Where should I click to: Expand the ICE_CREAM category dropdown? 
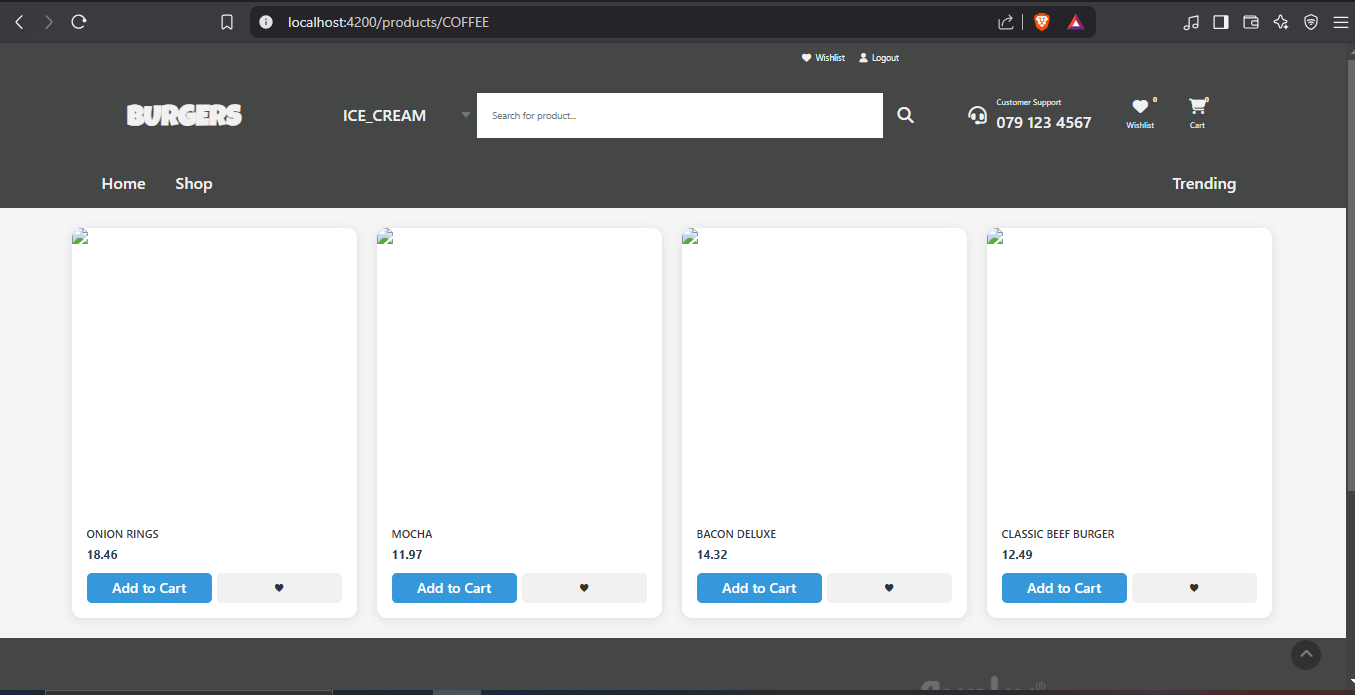click(x=406, y=115)
